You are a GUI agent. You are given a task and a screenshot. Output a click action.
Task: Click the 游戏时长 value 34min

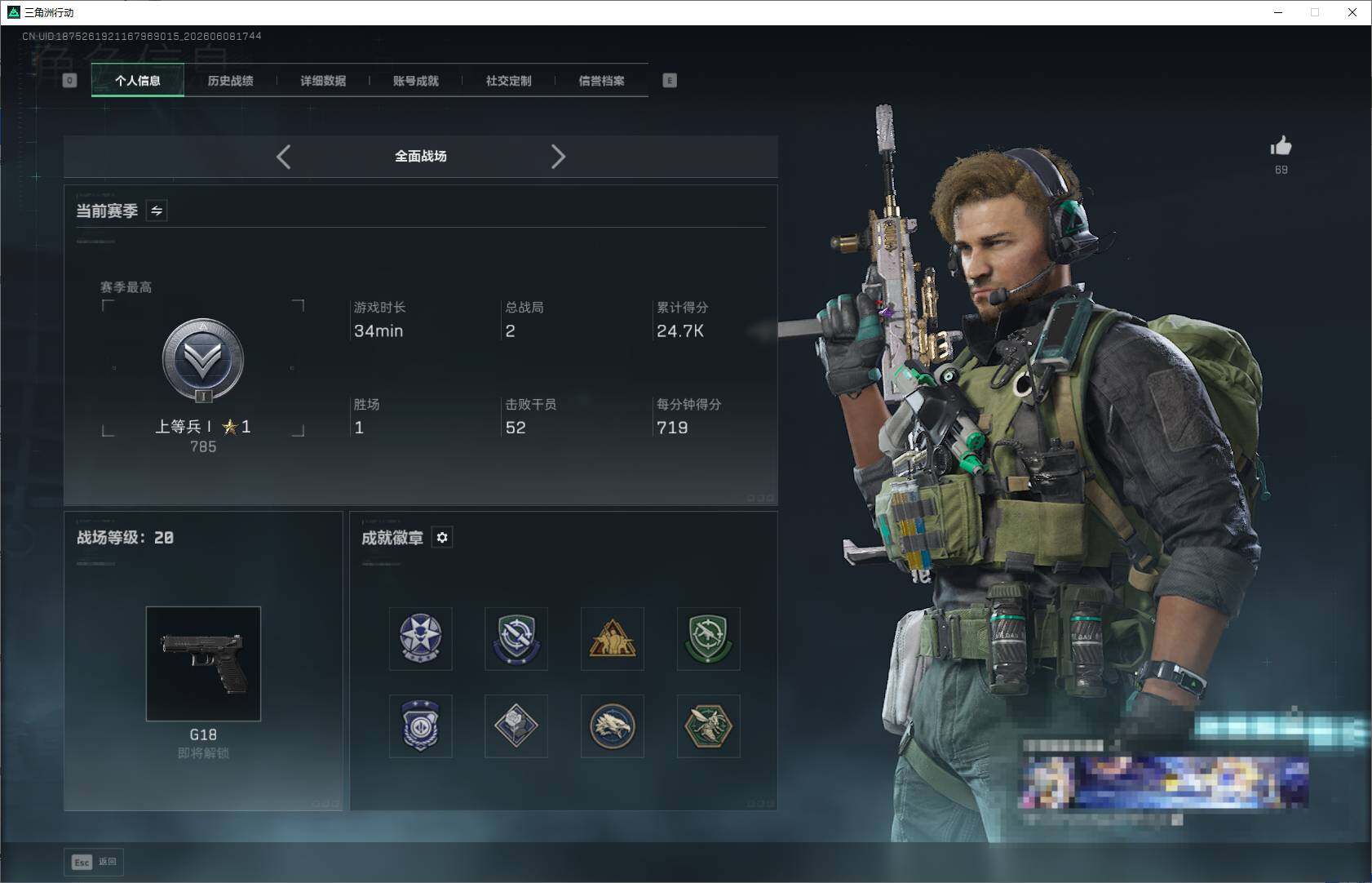pos(378,331)
